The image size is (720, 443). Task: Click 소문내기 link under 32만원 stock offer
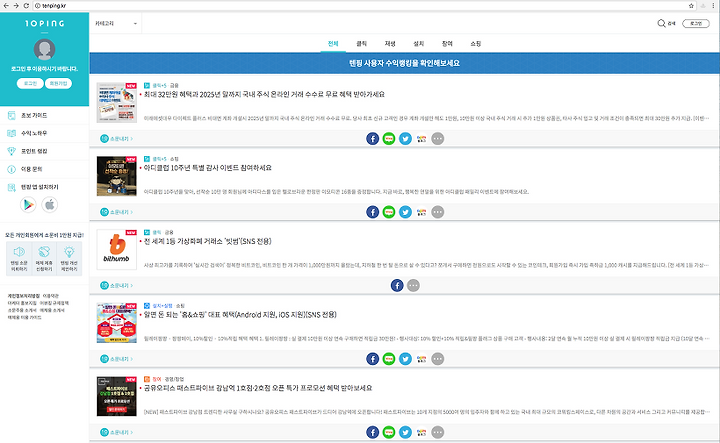[x=117, y=139]
